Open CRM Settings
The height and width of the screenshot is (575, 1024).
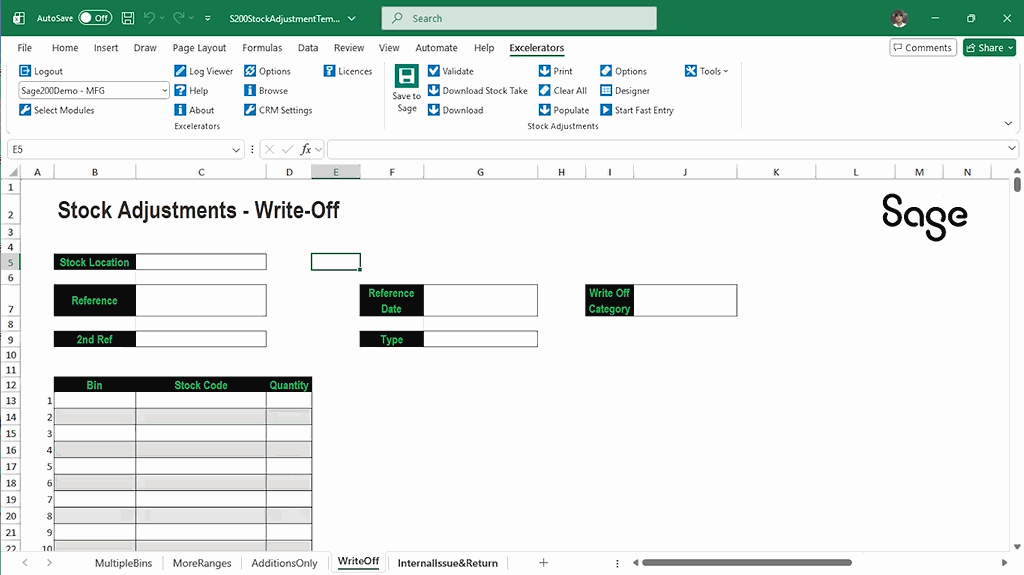pyautogui.click(x=278, y=110)
